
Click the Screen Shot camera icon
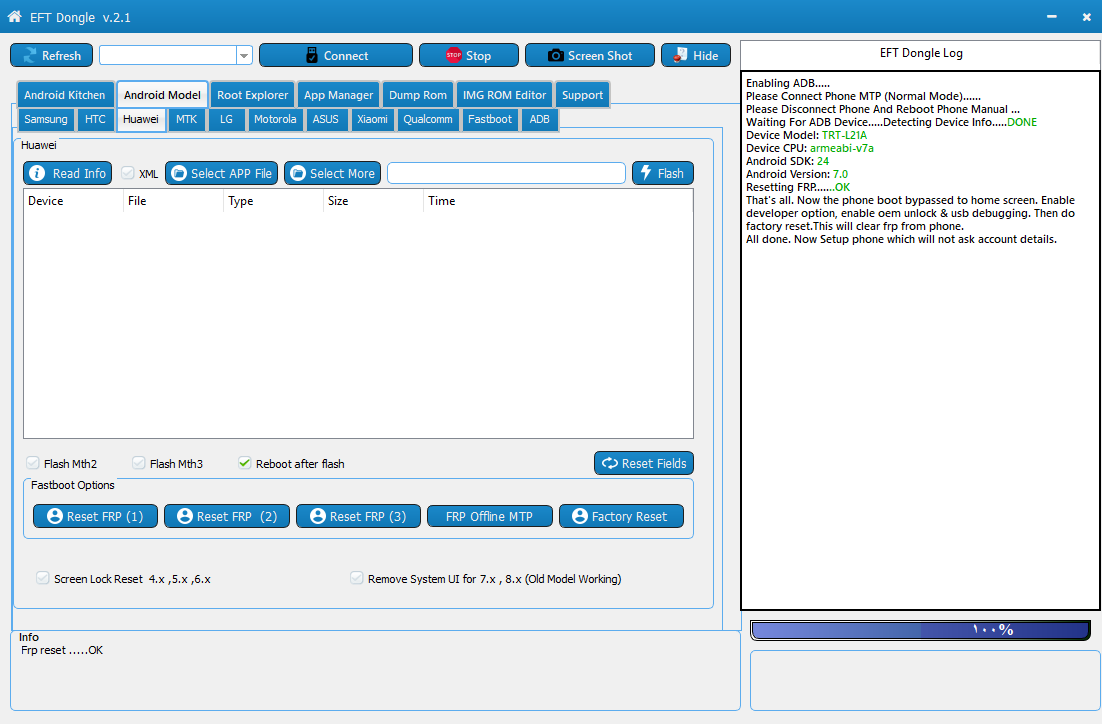555,56
